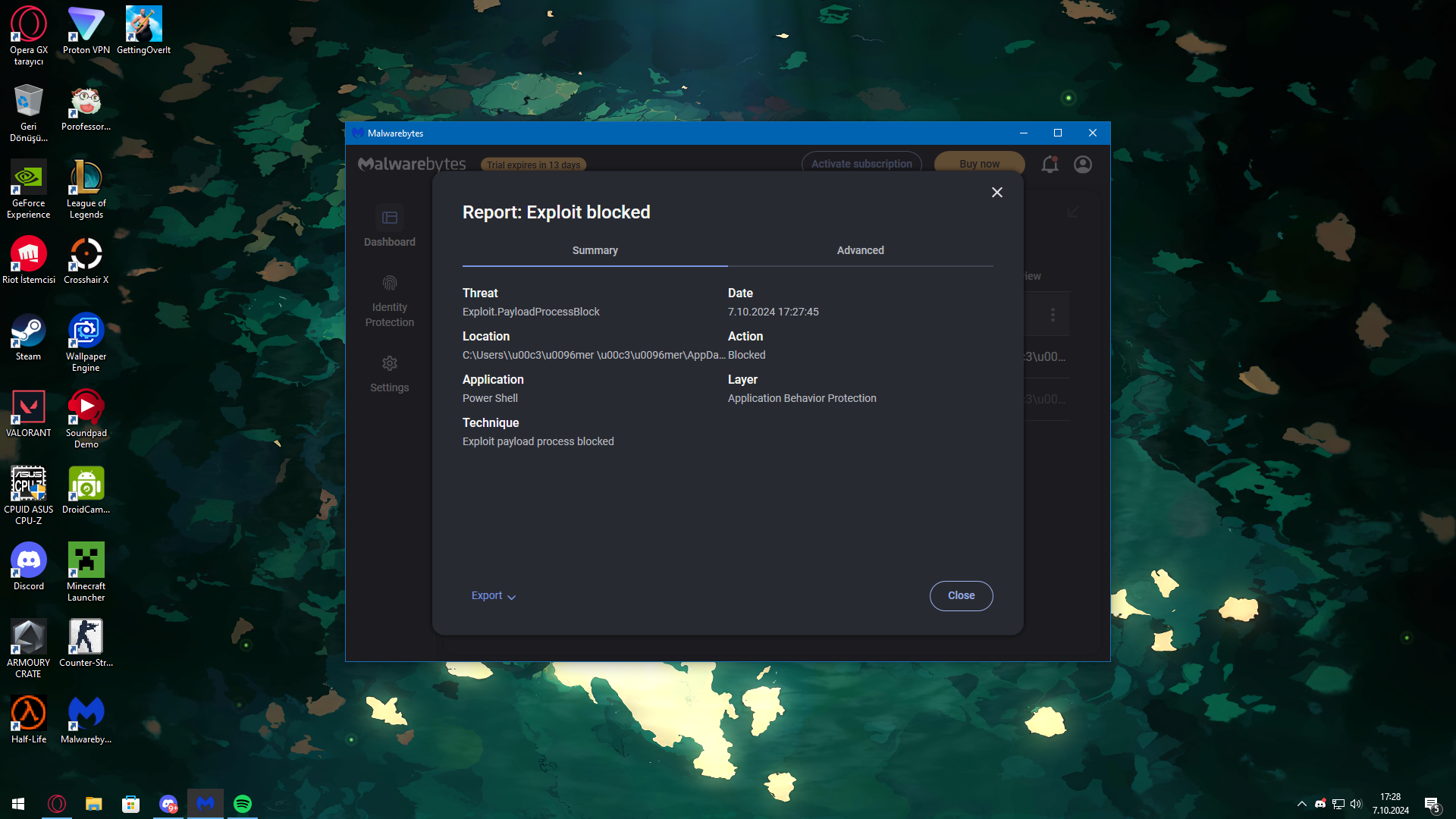
Task: Click the Trial expires in 13 days badge
Action: pos(533,165)
